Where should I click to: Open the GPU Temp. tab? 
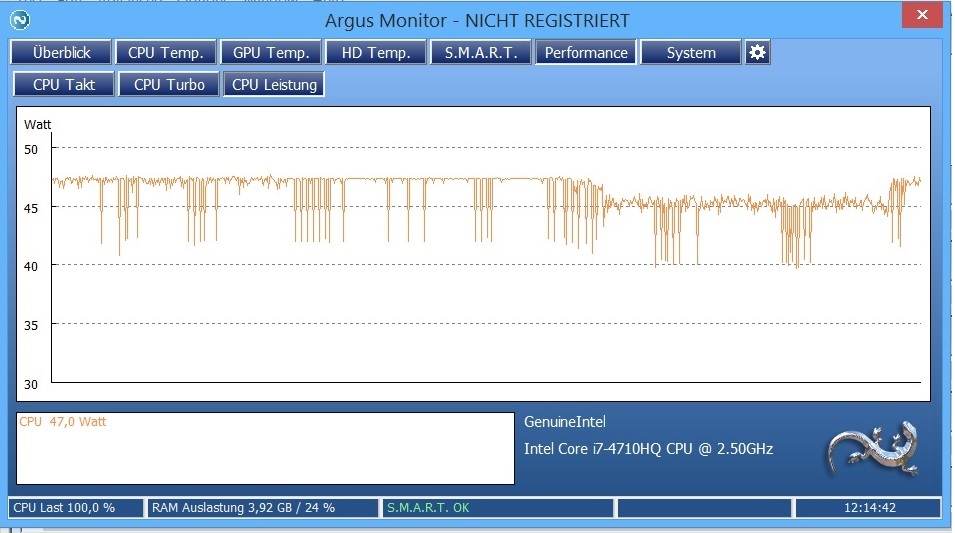point(271,52)
